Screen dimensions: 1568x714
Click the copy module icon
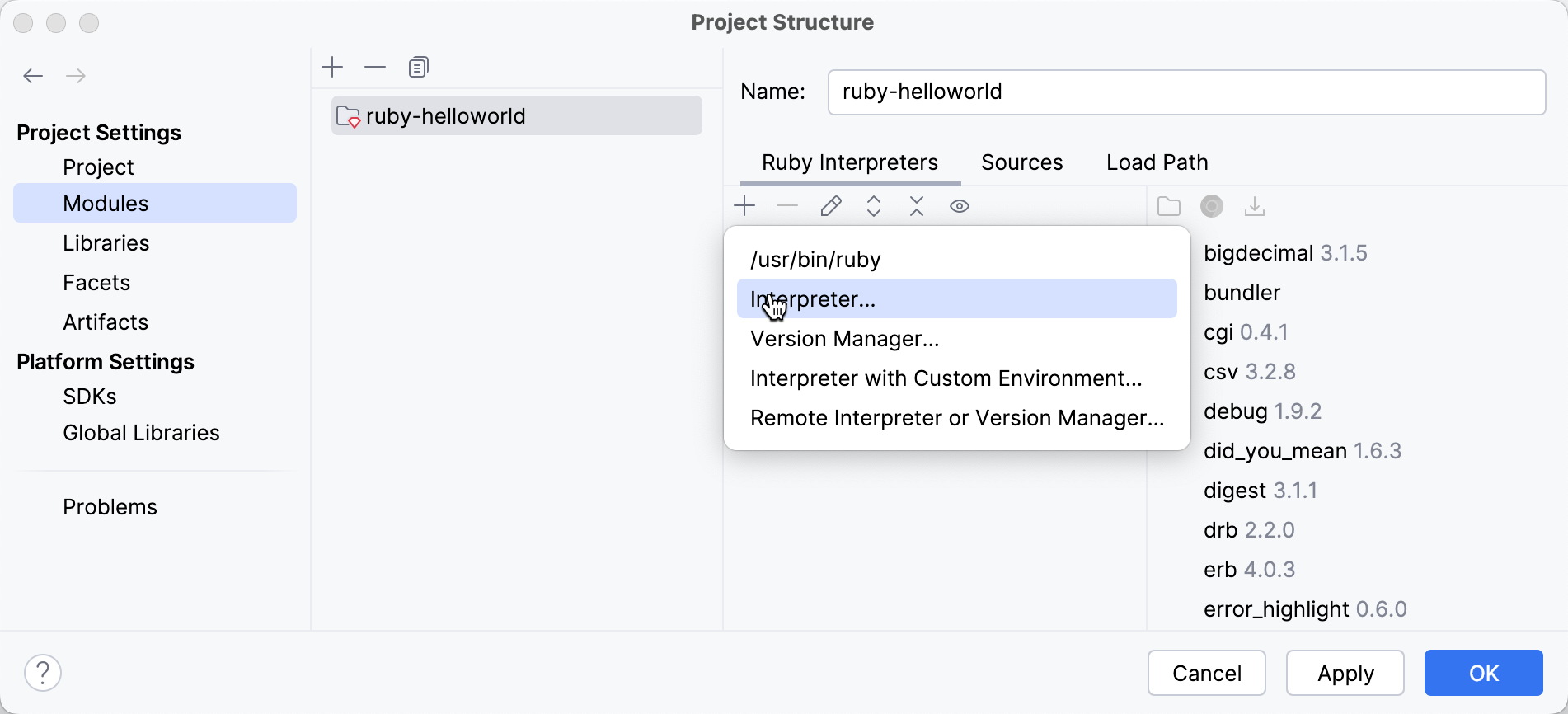pyautogui.click(x=419, y=67)
